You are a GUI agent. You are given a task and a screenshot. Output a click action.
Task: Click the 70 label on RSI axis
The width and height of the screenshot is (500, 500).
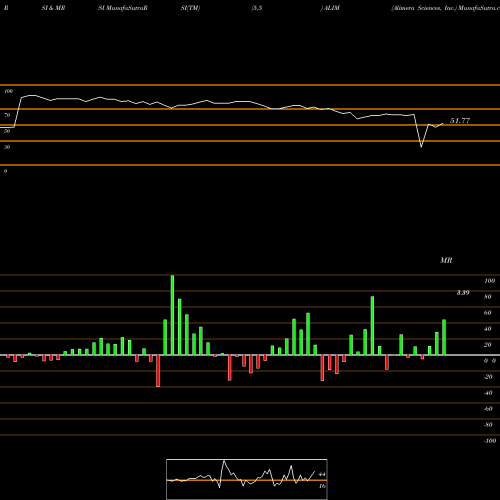7,115
